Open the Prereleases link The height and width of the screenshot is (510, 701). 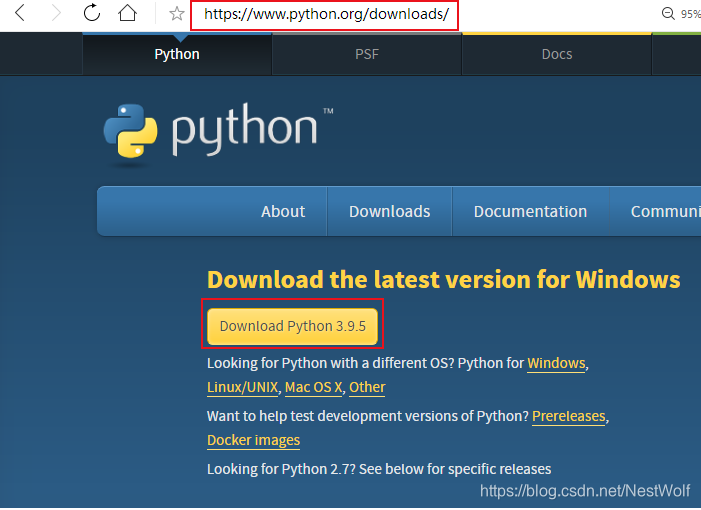[x=569, y=417]
